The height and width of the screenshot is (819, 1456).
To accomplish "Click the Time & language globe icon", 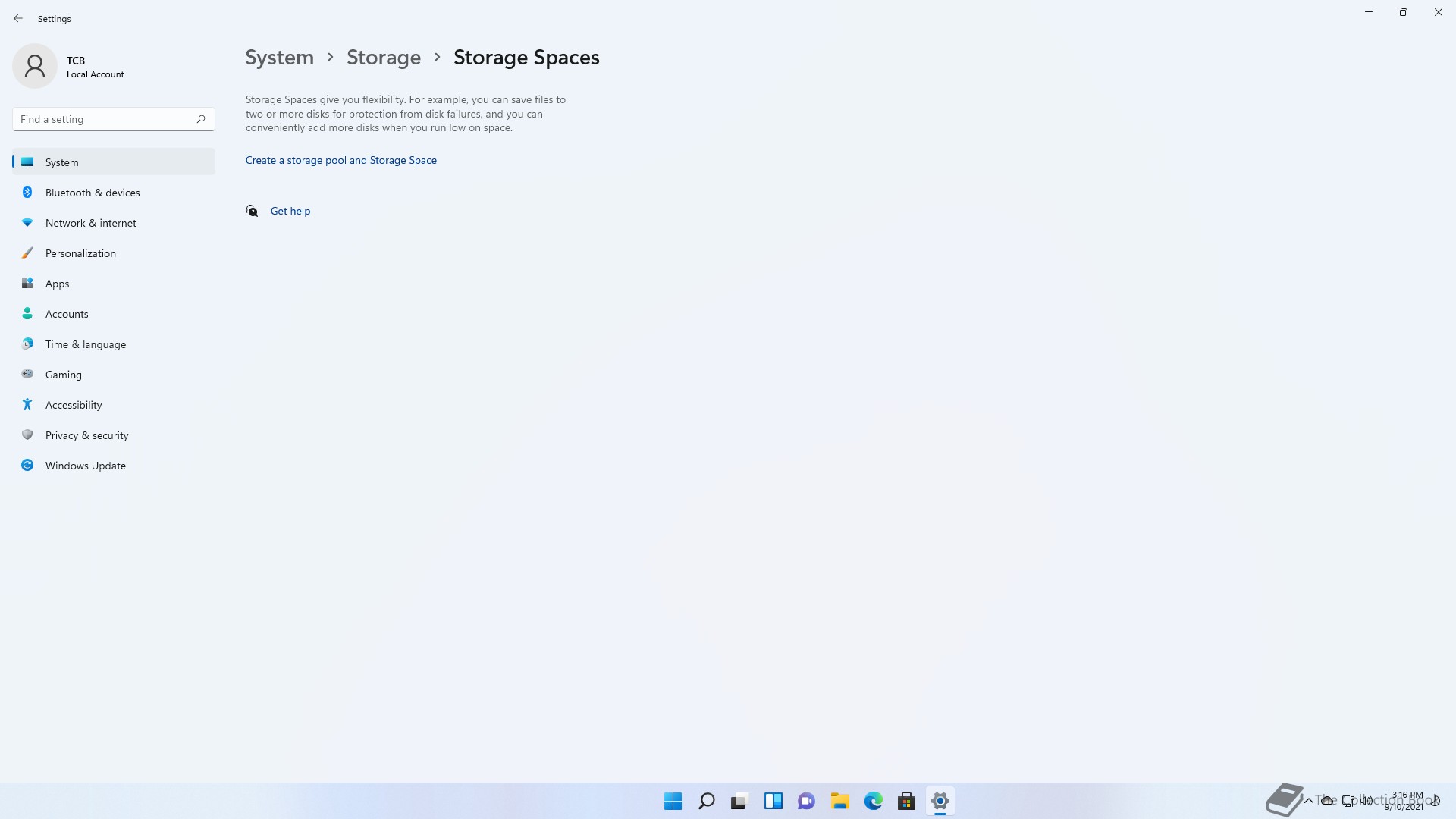I will [27, 344].
